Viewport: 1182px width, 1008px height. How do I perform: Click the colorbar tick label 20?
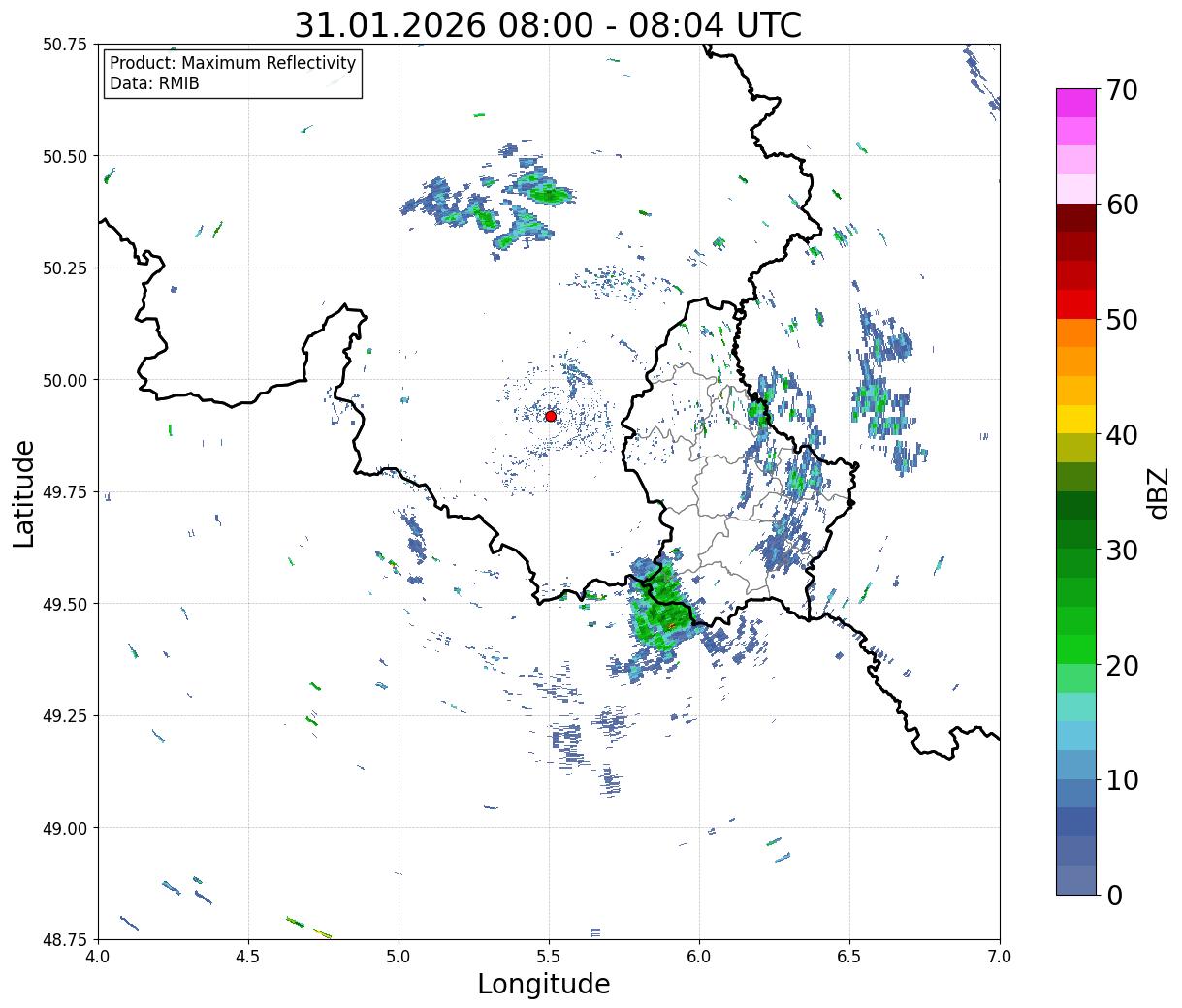coord(1122,666)
